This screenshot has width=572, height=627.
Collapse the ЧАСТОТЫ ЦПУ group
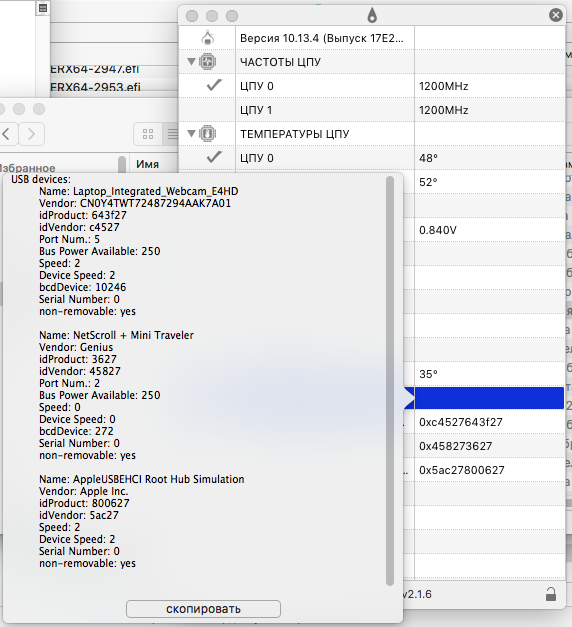tap(191, 62)
